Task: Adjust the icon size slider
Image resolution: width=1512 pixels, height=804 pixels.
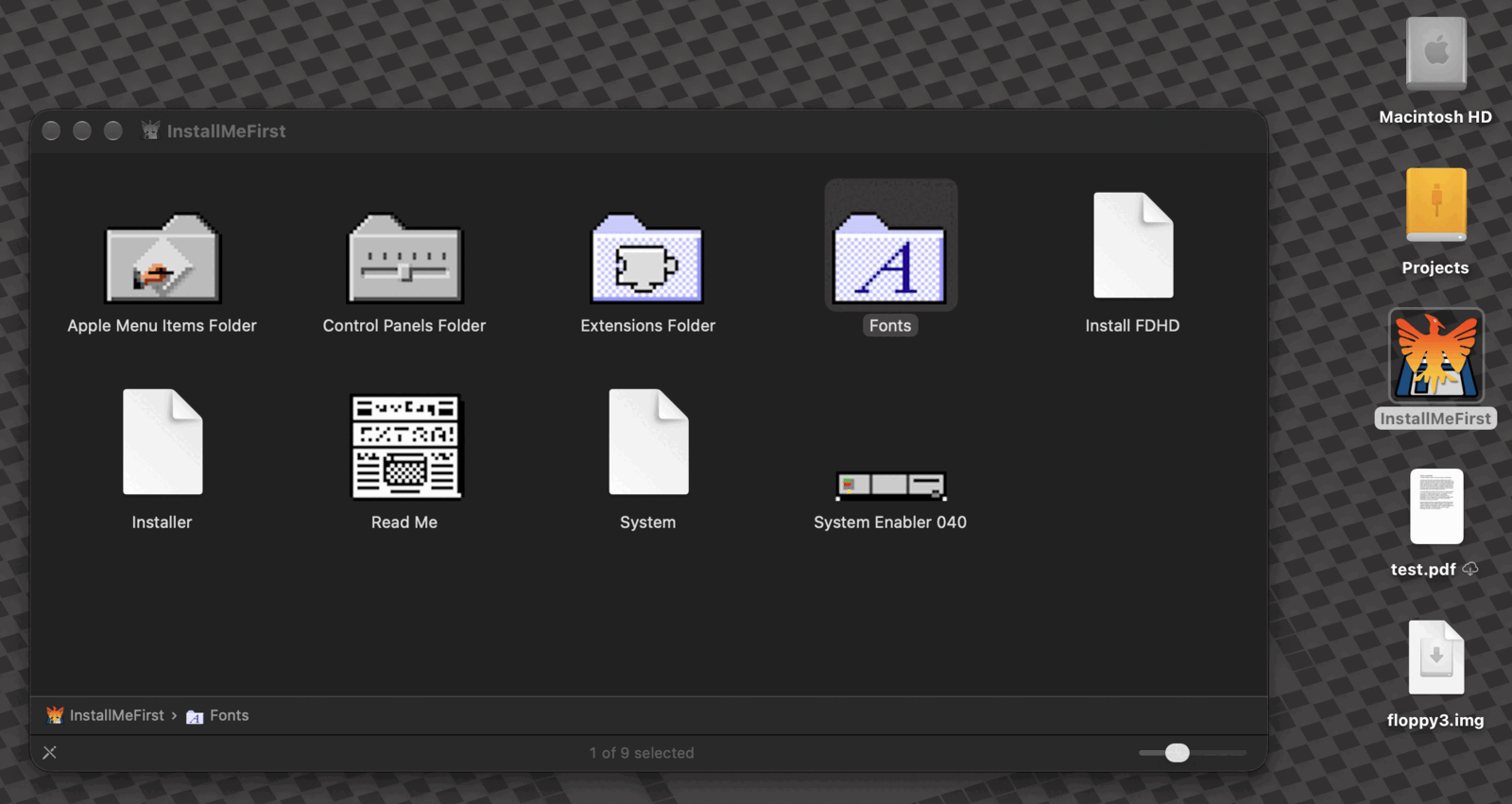Action: click(x=1177, y=753)
